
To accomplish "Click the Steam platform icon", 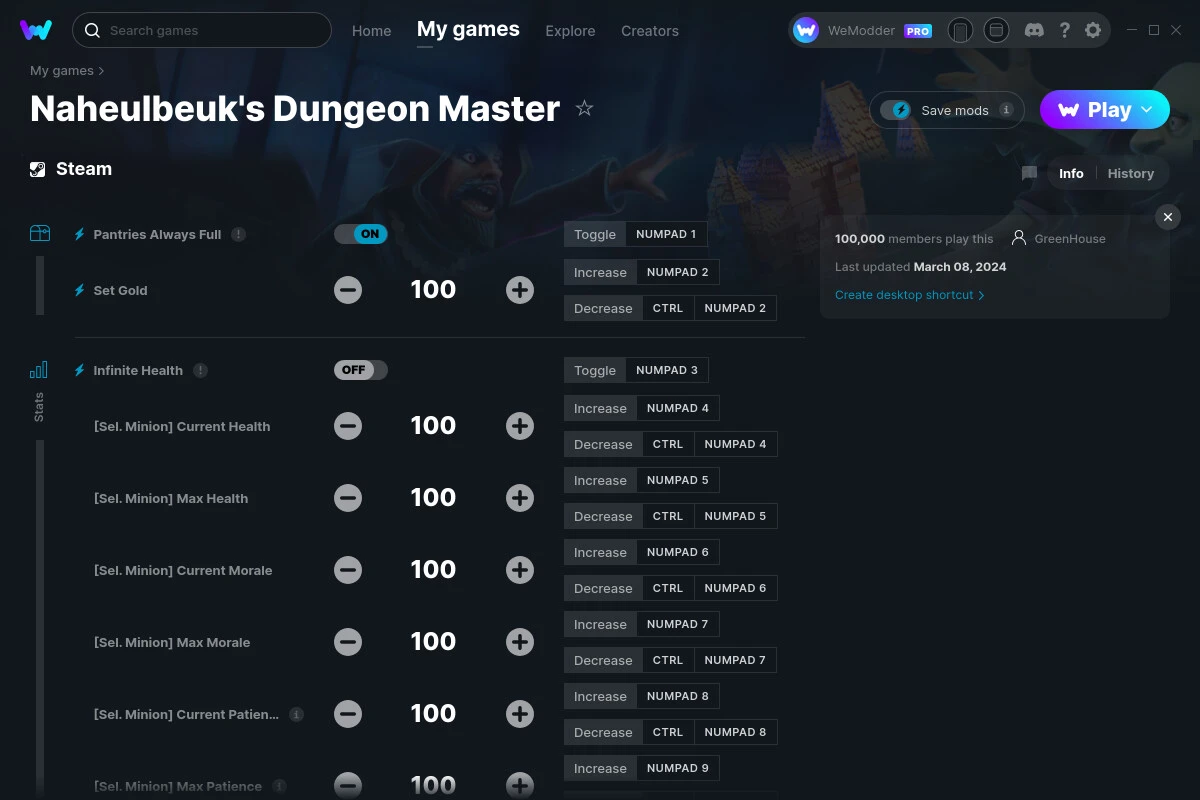I will click(37, 168).
